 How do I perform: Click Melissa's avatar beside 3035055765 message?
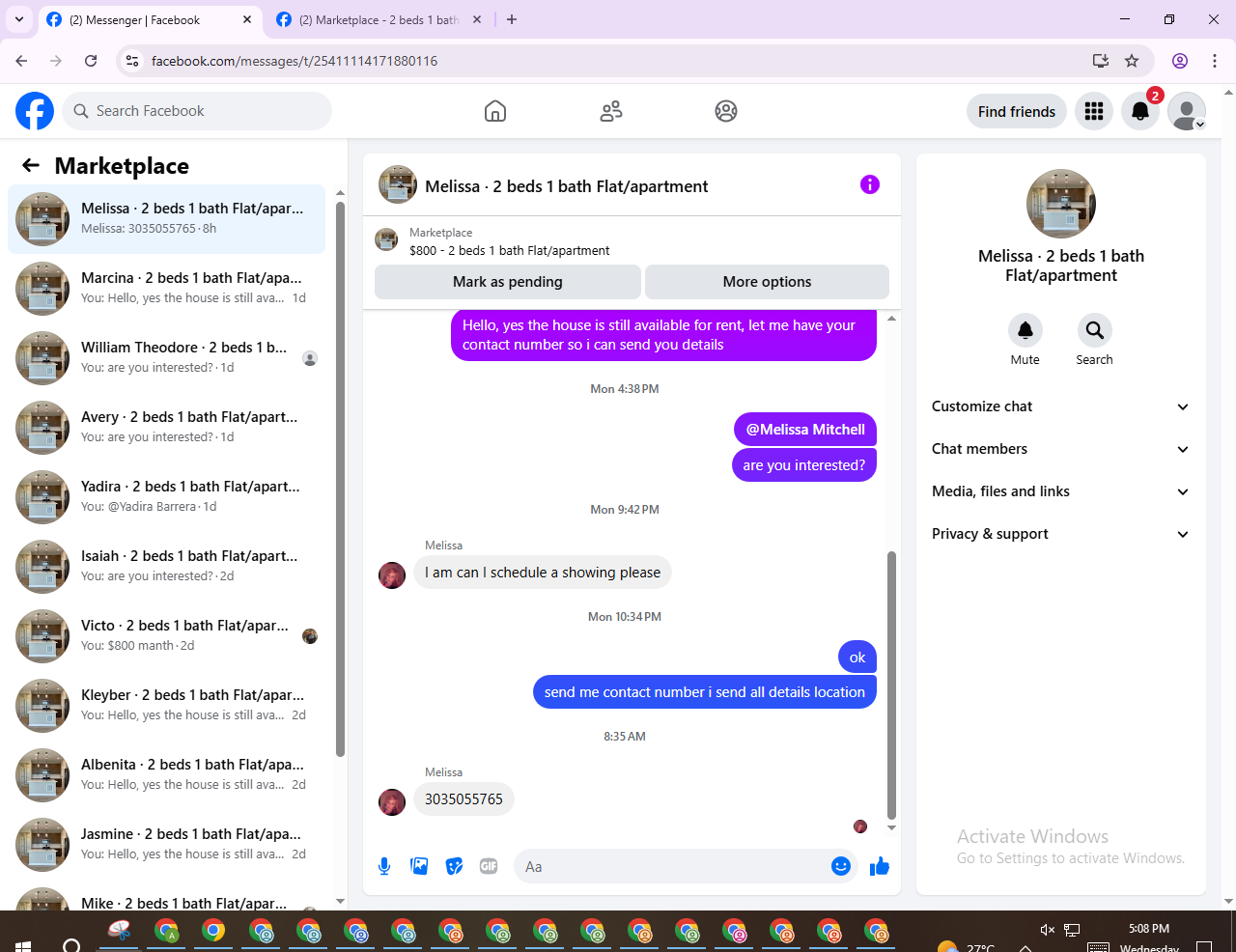click(392, 802)
